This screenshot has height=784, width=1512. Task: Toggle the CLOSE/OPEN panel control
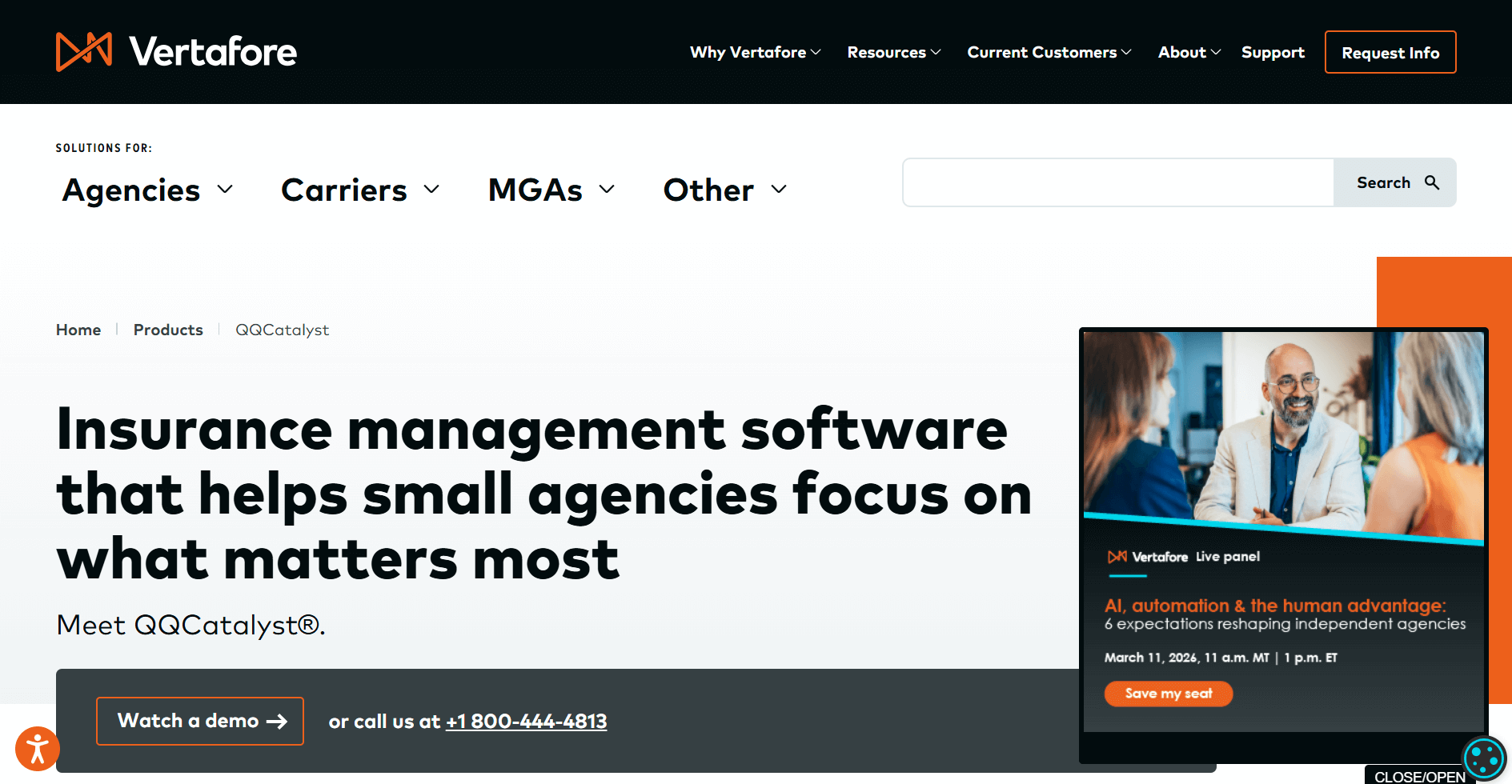(x=1420, y=776)
